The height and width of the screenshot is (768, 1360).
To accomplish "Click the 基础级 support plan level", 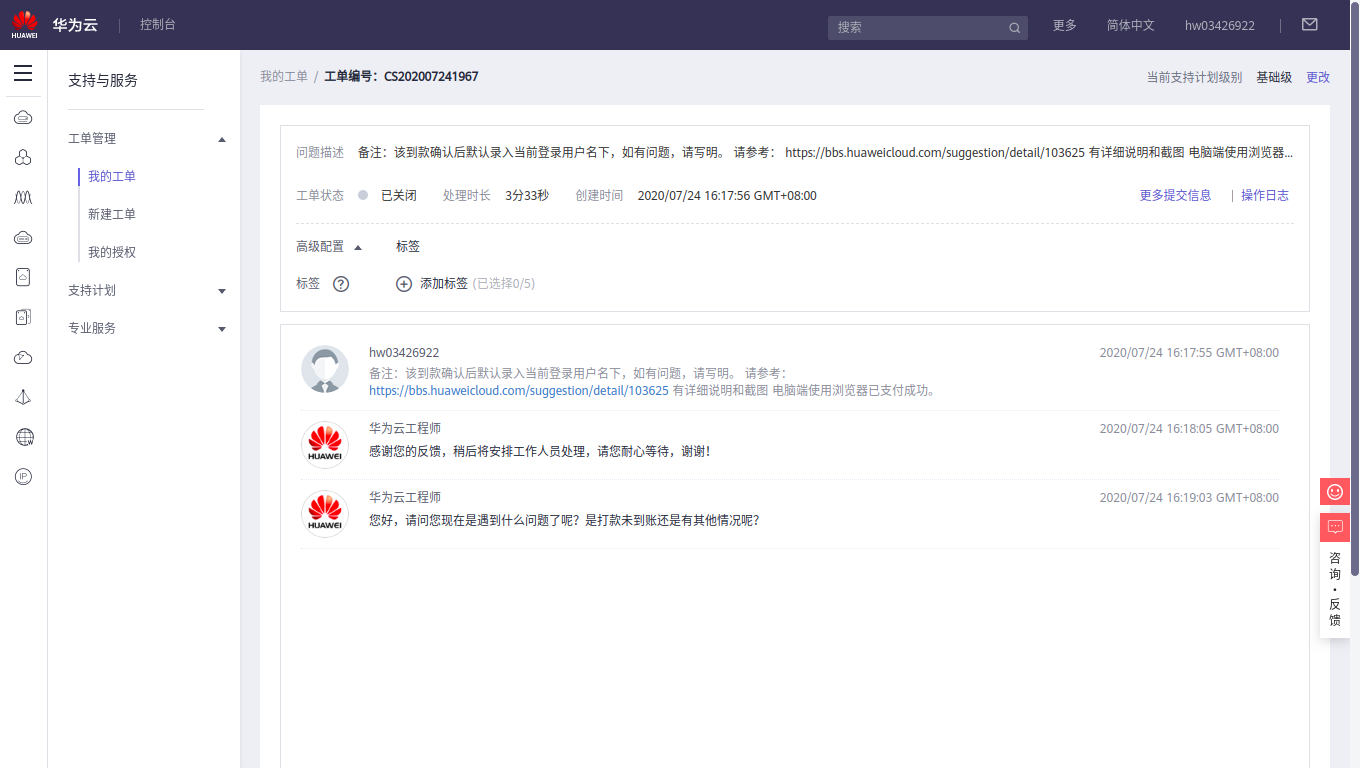I will [1274, 77].
